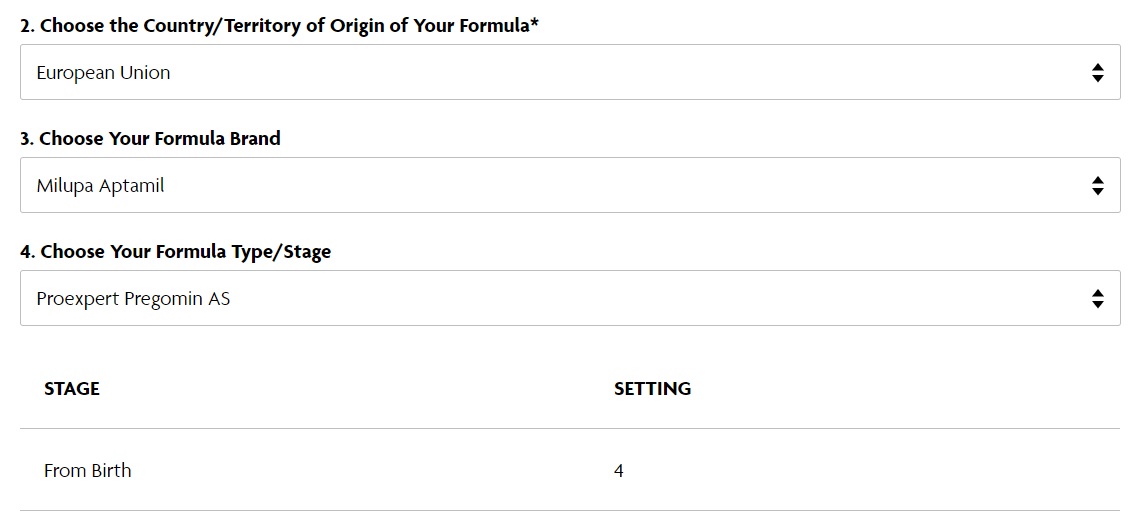Open the Formula Type/Stage dropdown
This screenshot has width=1138, height=525.
click(570, 298)
